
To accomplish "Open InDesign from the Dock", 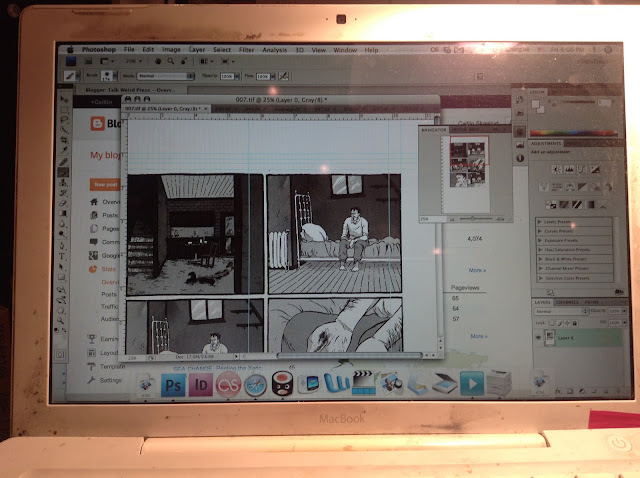I will 200,385.
